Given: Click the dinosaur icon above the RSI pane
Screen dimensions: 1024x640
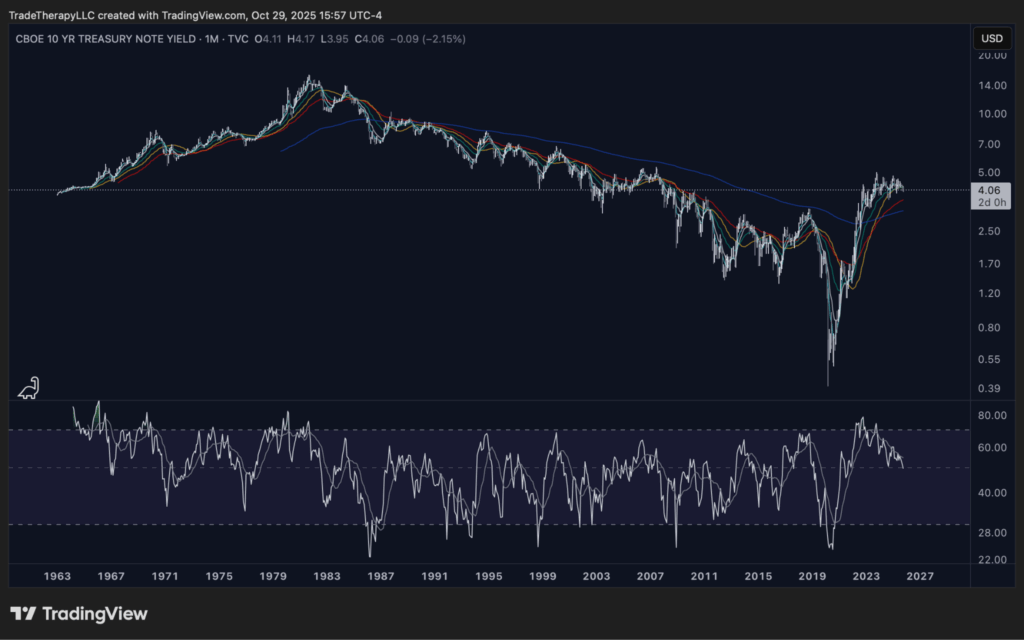Looking at the screenshot, I should 29,388.
